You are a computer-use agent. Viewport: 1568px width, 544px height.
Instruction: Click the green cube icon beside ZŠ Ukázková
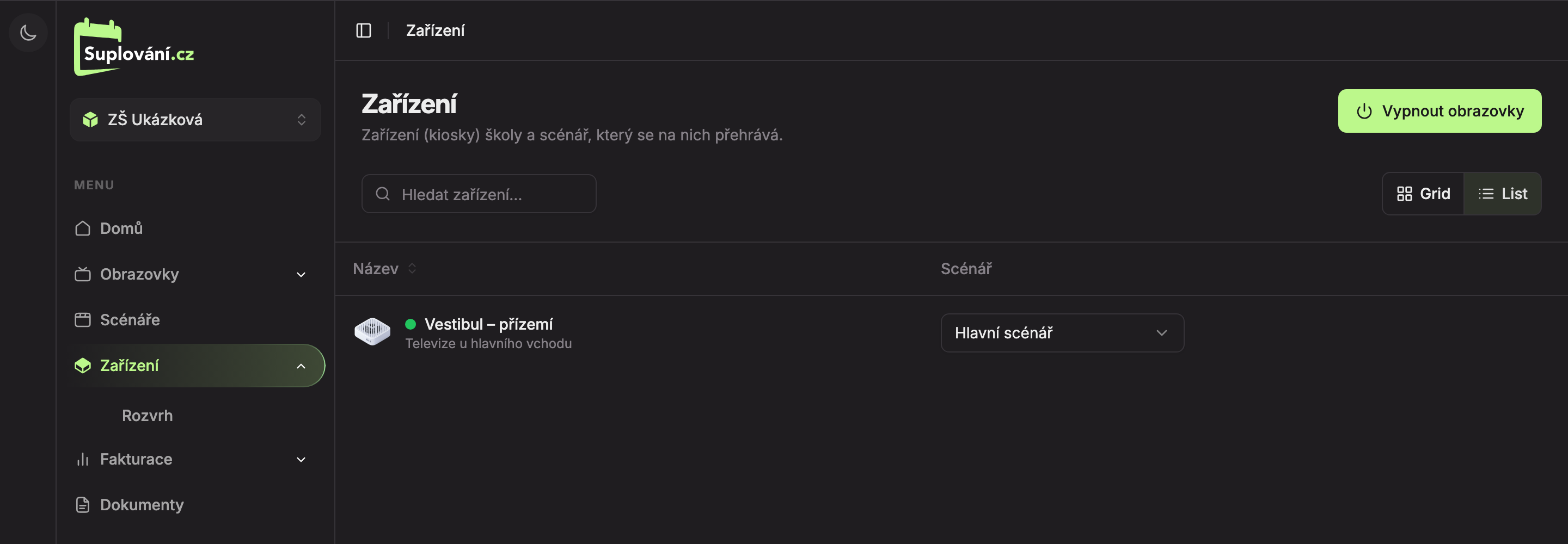click(x=91, y=120)
